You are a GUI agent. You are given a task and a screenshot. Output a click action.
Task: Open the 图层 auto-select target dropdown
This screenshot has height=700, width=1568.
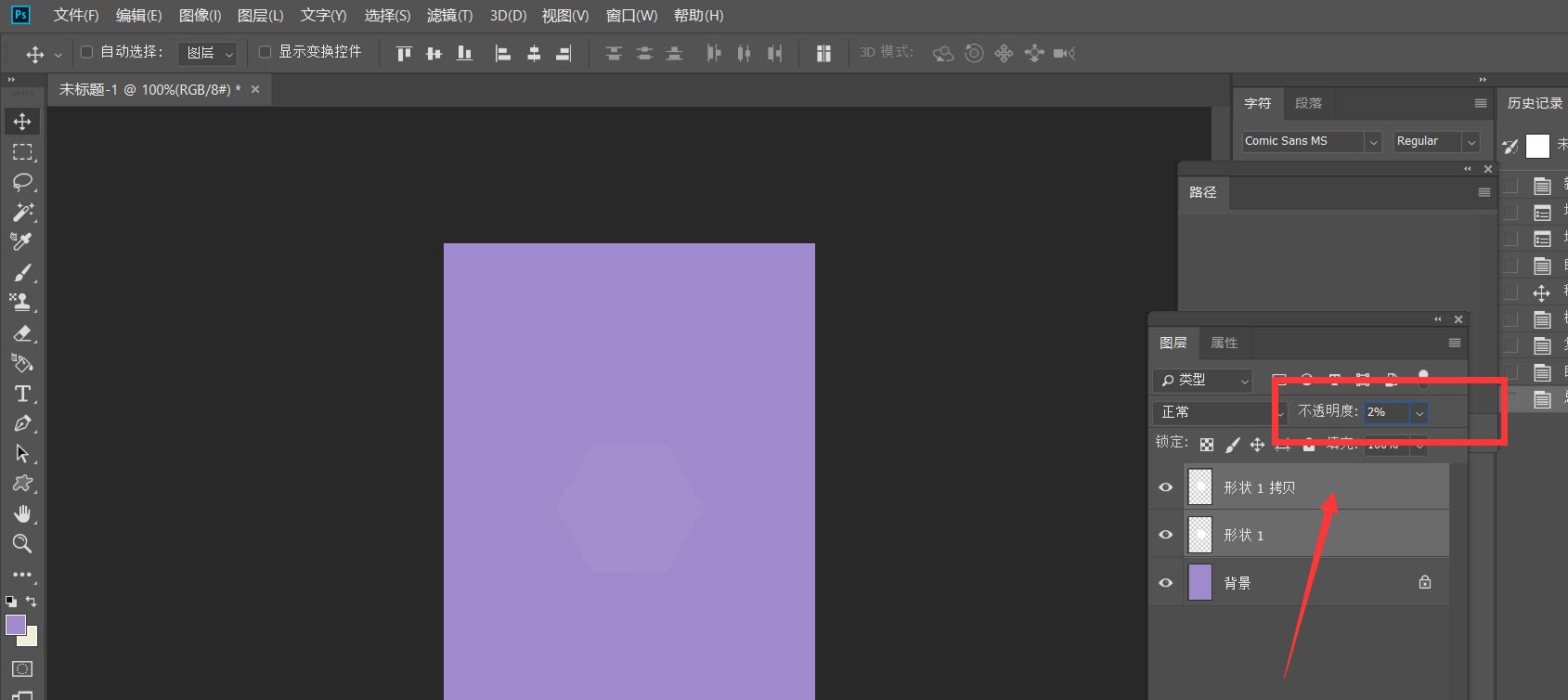coord(207,54)
